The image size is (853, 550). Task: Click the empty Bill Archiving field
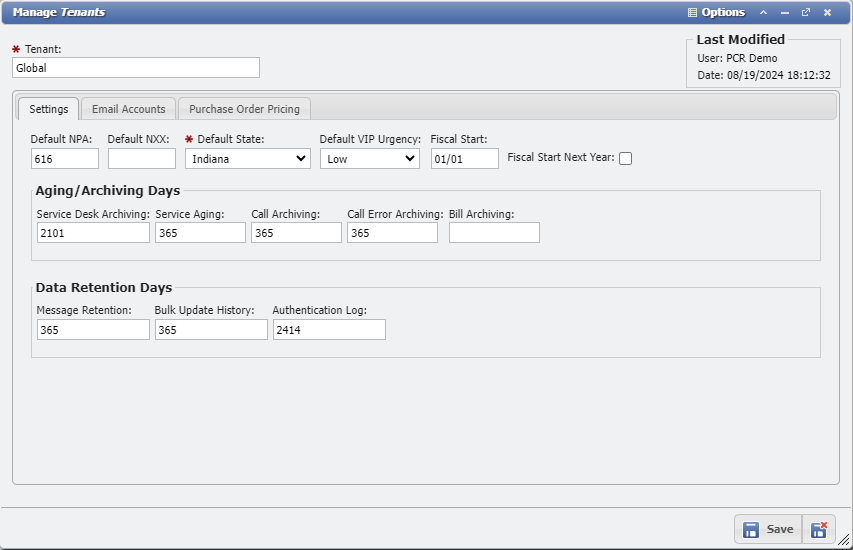pyautogui.click(x=494, y=233)
